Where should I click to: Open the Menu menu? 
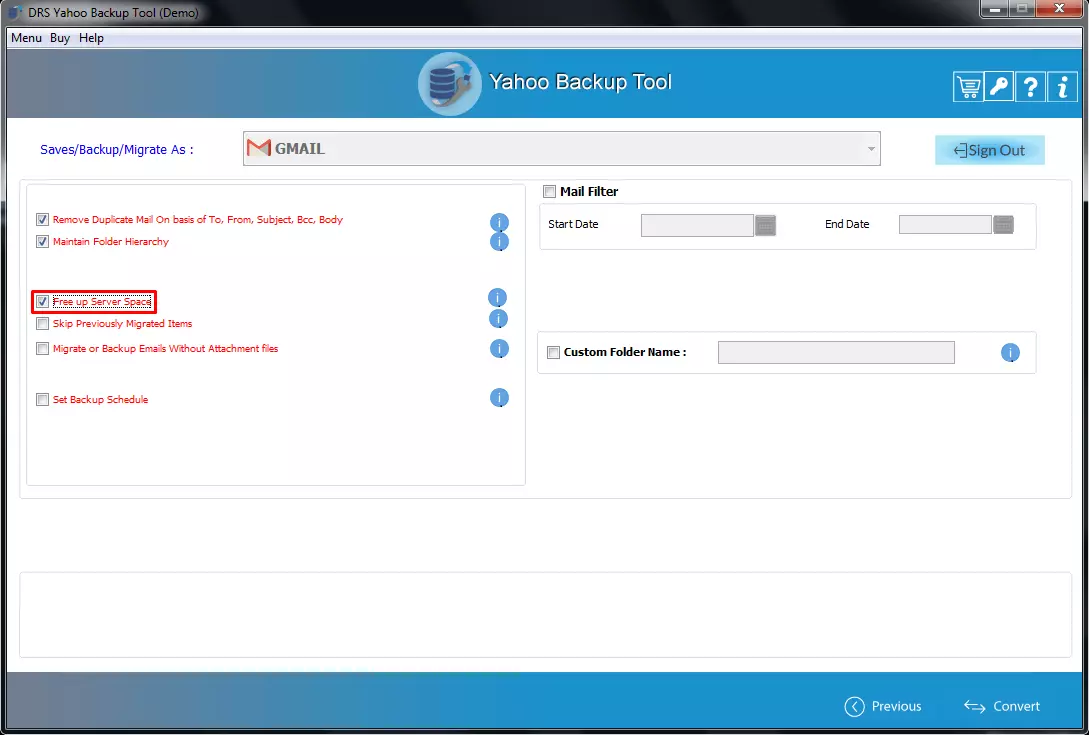pyautogui.click(x=26, y=38)
